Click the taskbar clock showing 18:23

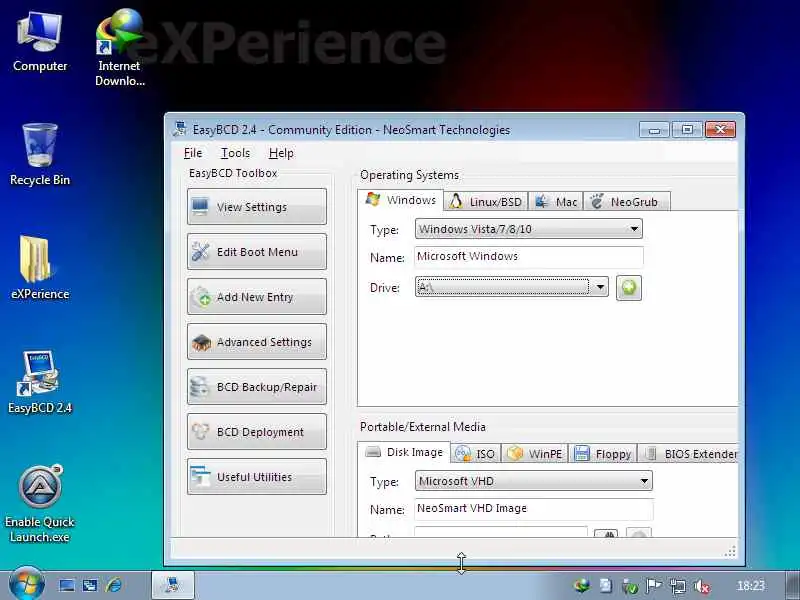(x=751, y=586)
